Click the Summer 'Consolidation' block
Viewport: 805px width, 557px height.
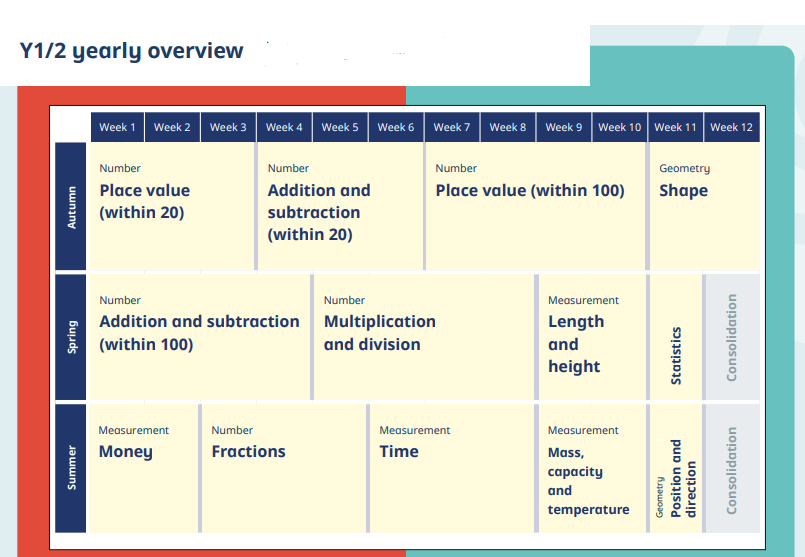[733, 468]
